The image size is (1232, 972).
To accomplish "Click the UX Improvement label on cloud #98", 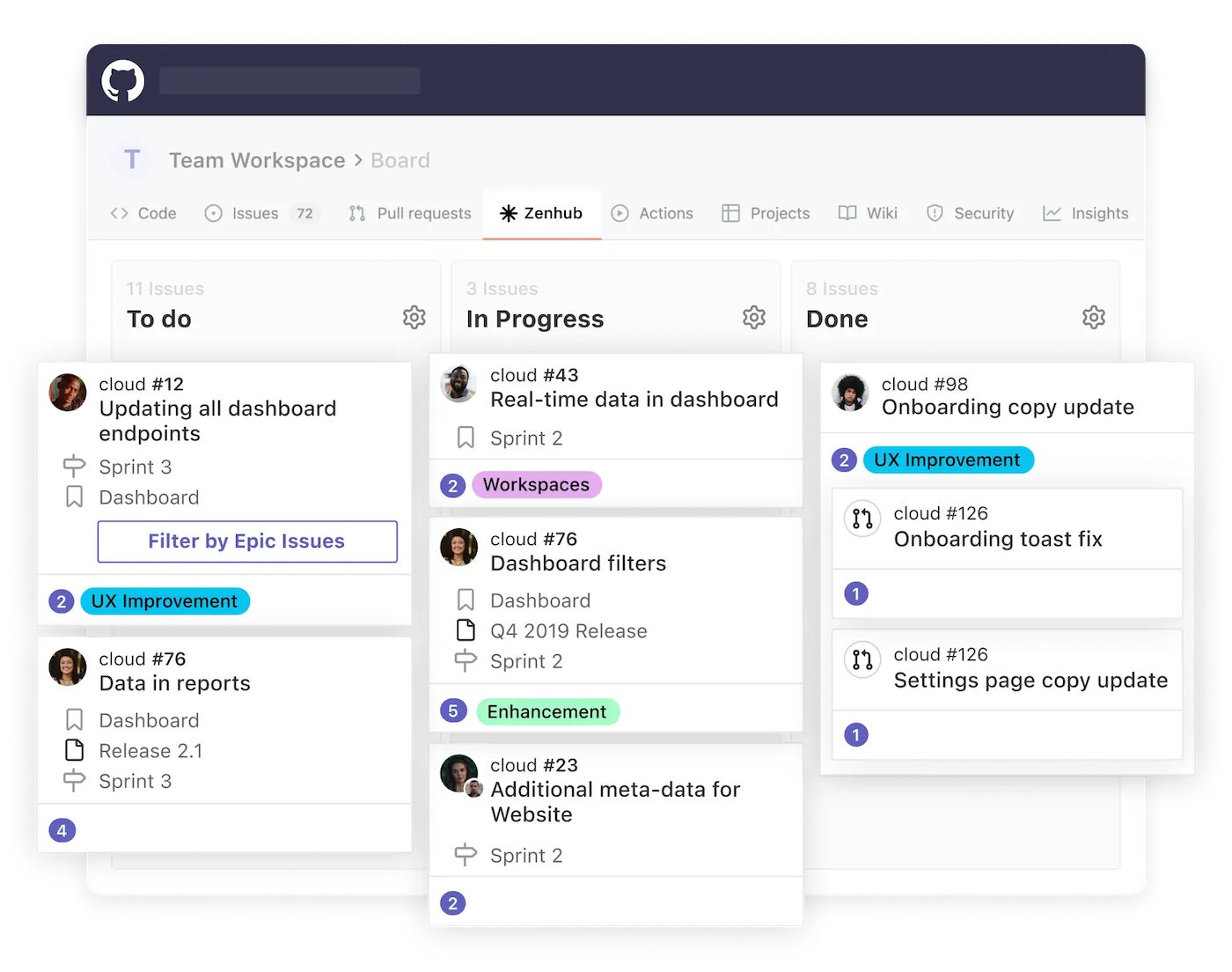I will pos(948,460).
